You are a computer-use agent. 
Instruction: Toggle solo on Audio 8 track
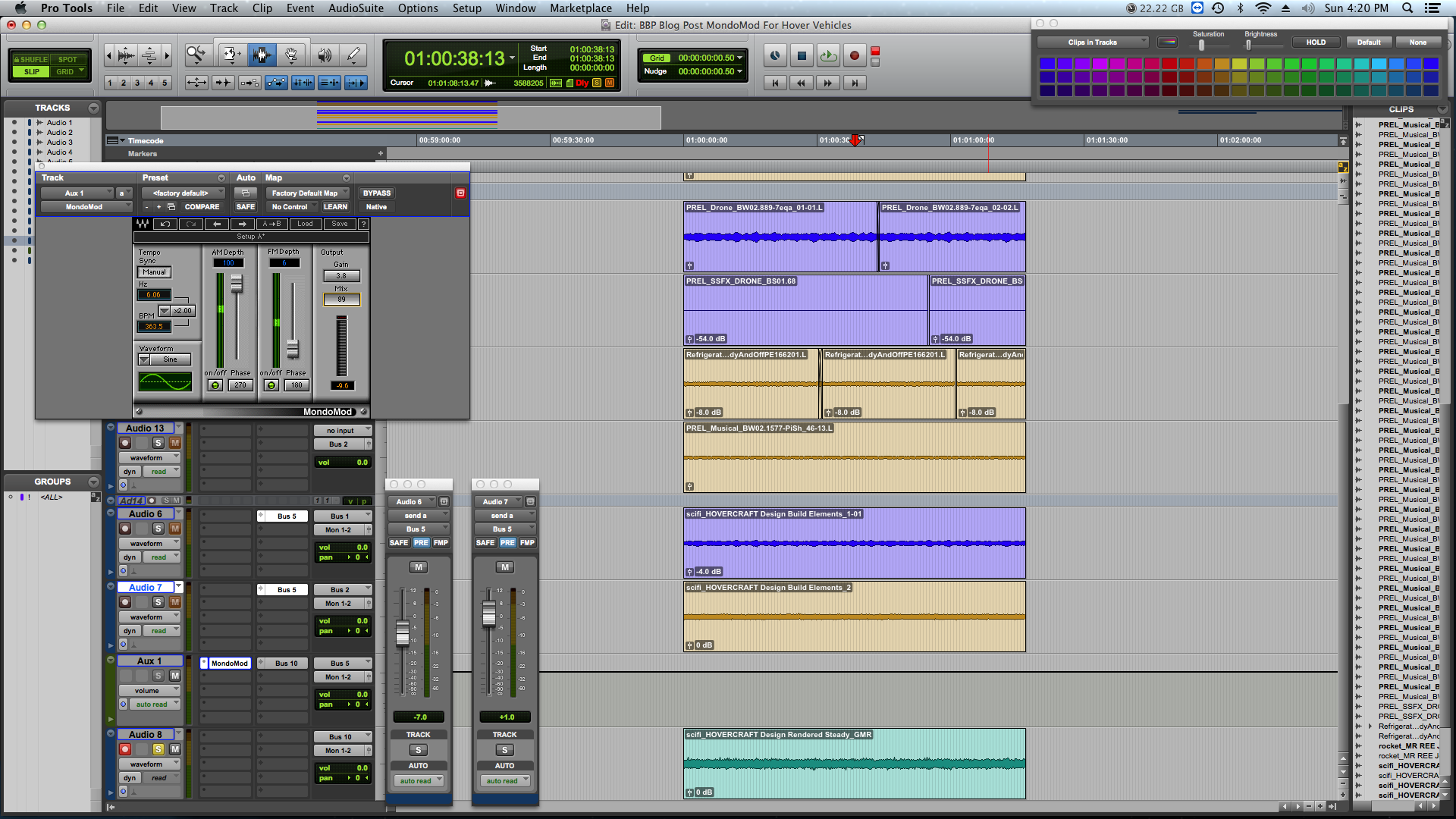pos(158,749)
